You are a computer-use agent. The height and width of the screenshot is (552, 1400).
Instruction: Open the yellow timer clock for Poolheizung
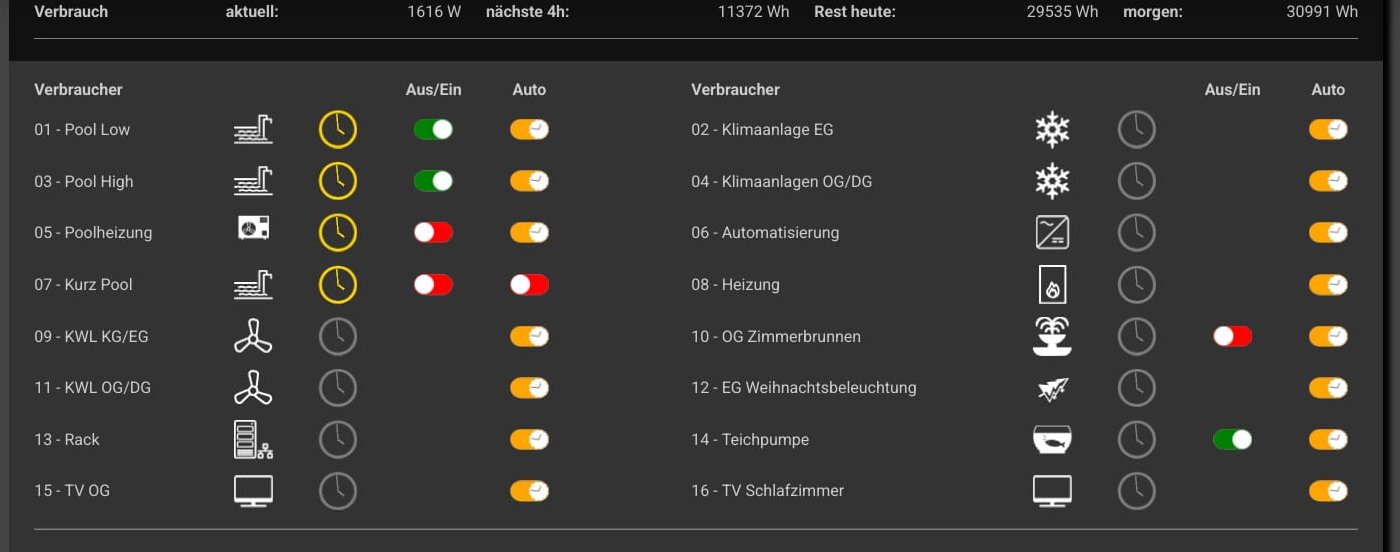click(338, 233)
